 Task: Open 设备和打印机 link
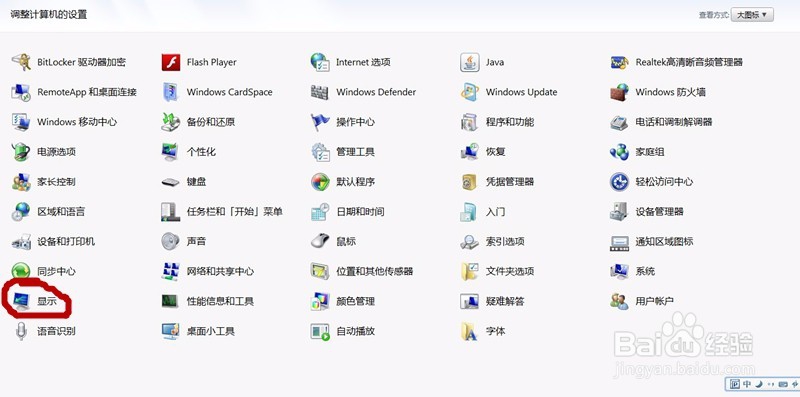(66, 241)
